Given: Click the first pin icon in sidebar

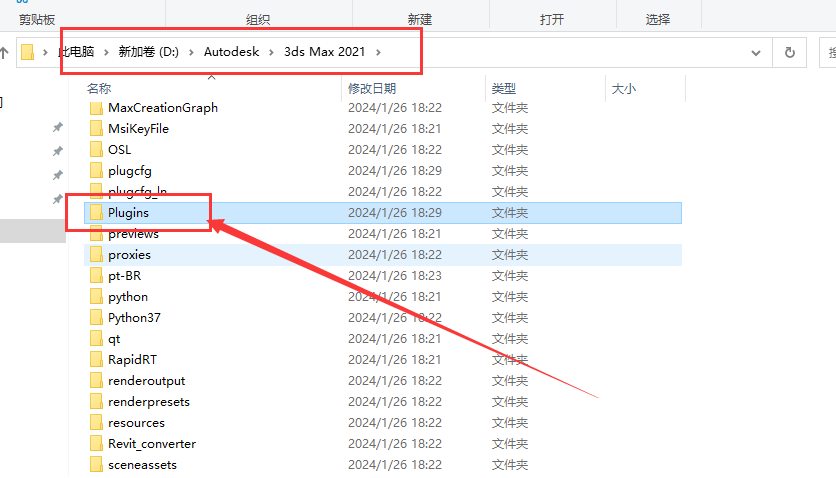Looking at the screenshot, I should coord(58,127).
